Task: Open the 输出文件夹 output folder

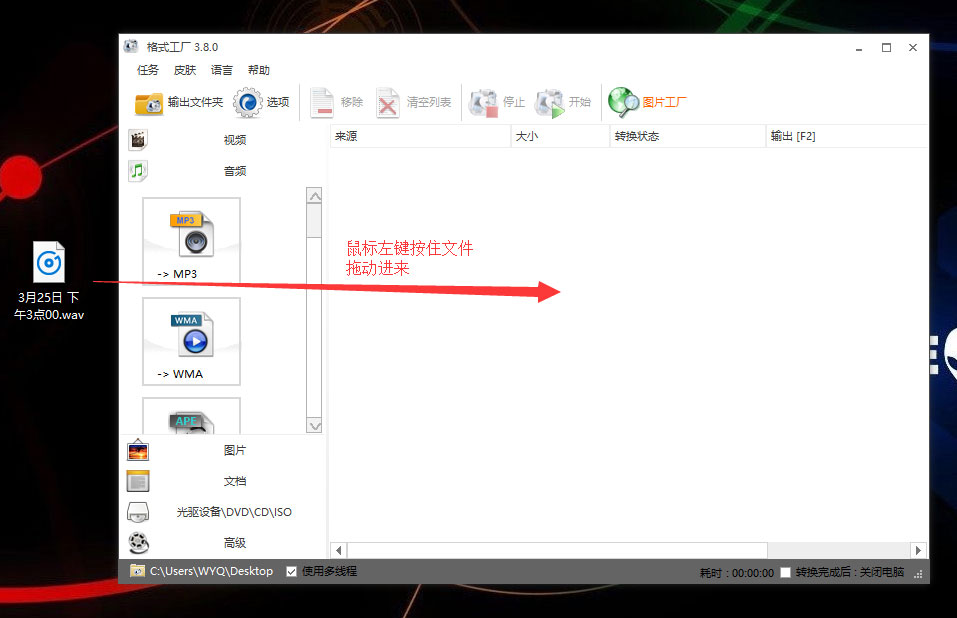Action: [x=178, y=102]
